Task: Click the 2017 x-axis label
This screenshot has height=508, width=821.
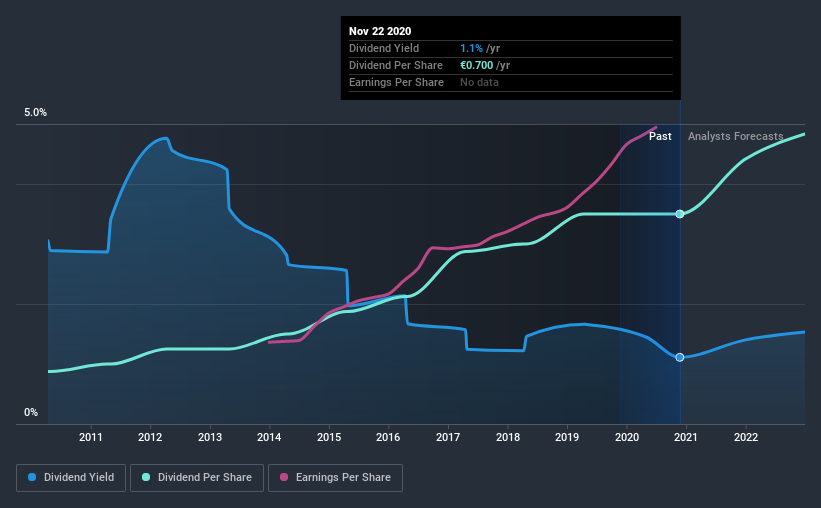Action: coord(448,437)
